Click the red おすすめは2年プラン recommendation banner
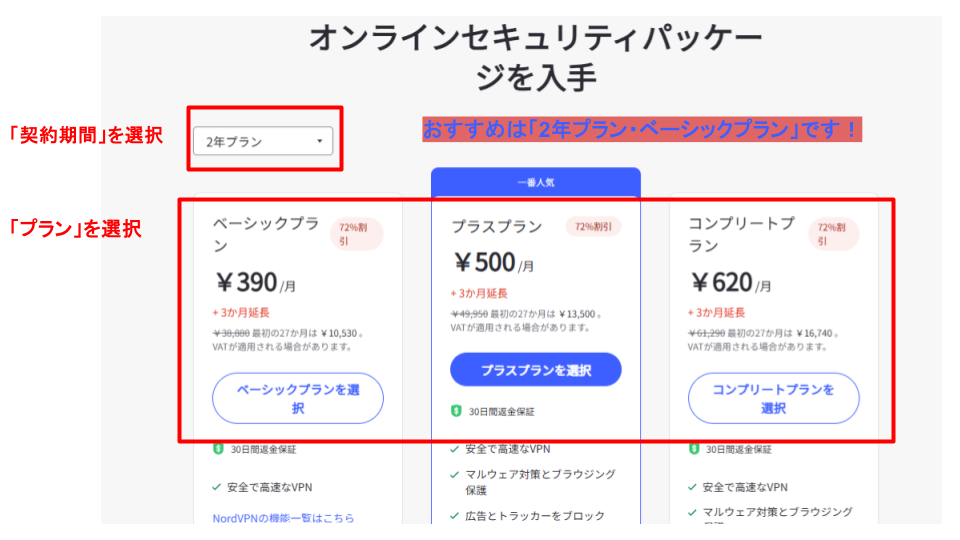 [x=642, y=129]
